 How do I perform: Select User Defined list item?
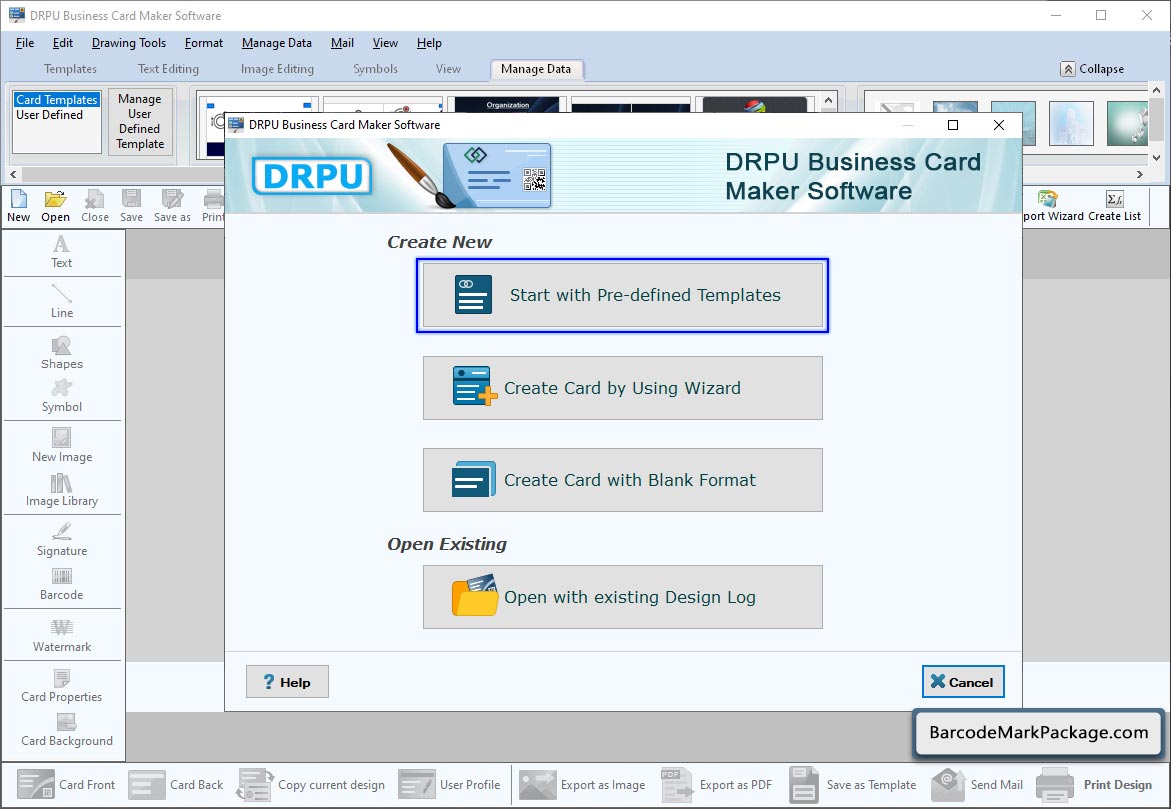(x=49, y=115)
